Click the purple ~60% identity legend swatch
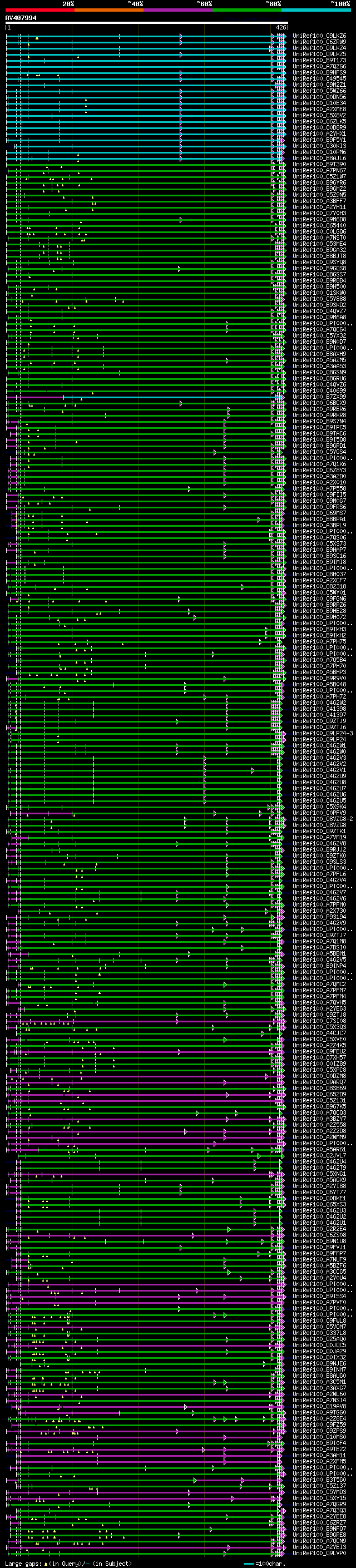Image resolution: width=356 pixels, height=1568 pixels. coord(177,10)
